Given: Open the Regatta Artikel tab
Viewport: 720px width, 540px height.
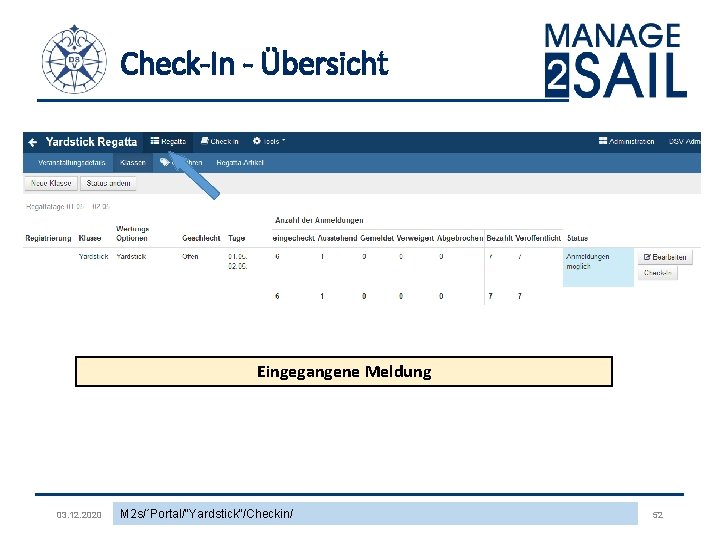Looking at the screenshot, I should click(240, 163).
